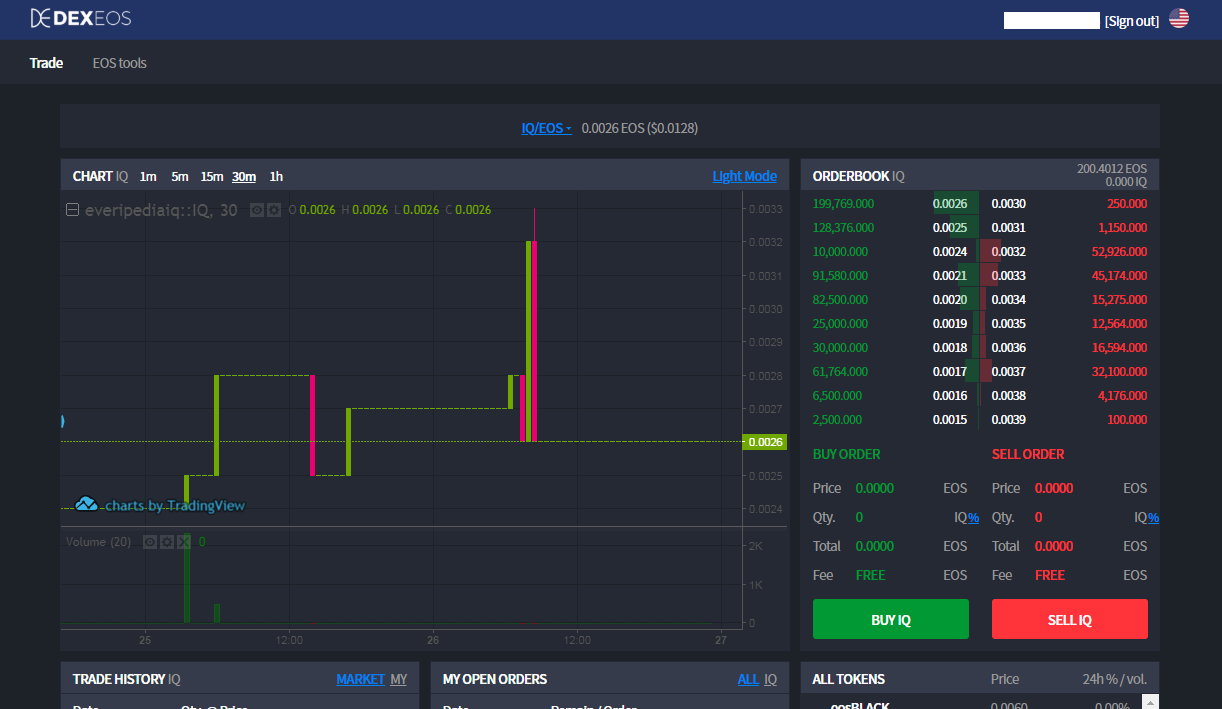The width and height of the screenshot is (1222, 709).
Task: Click the TradingView cloud logo
Action: 87,504
